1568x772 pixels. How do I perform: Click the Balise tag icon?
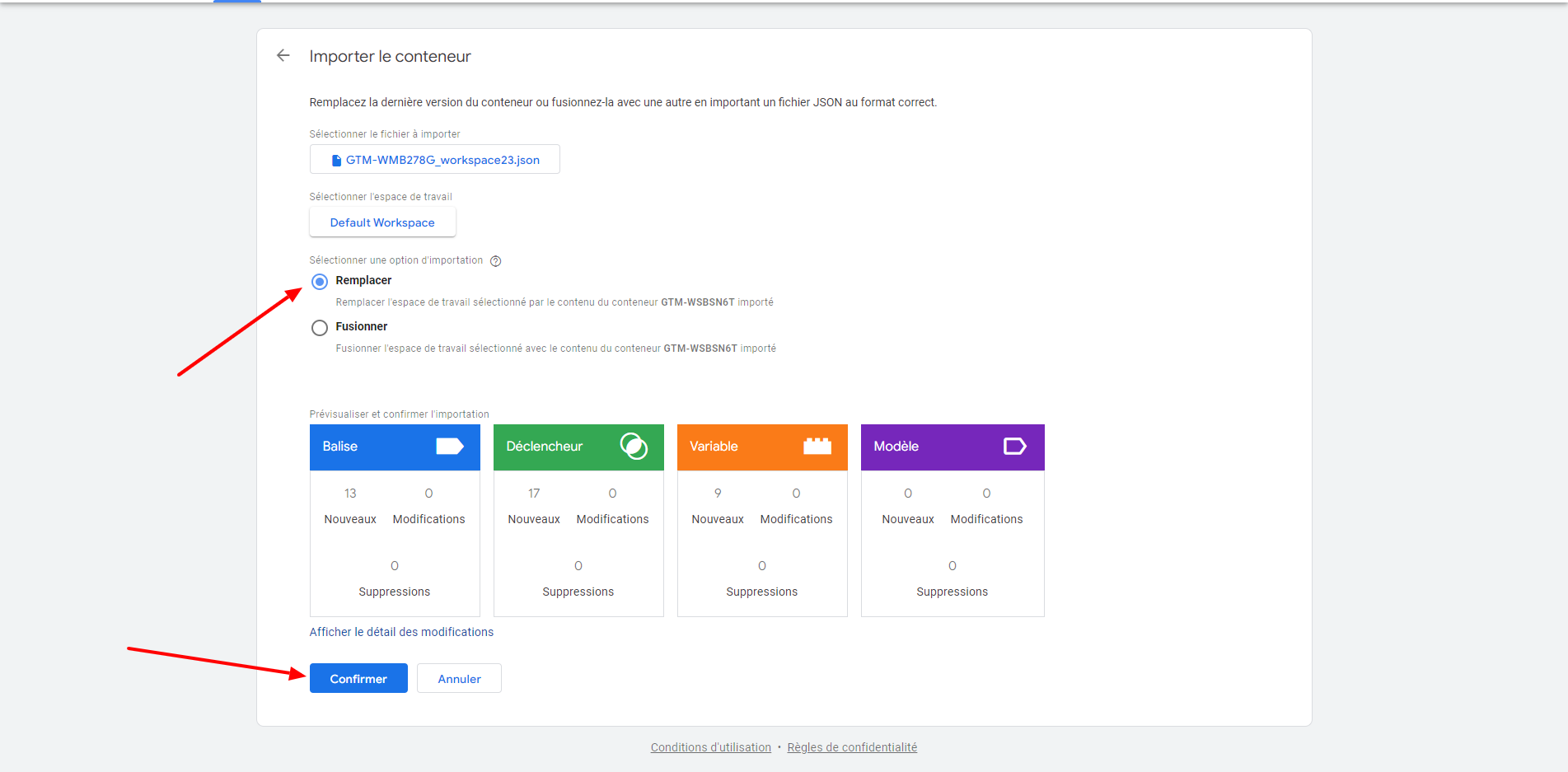point(449,447)
